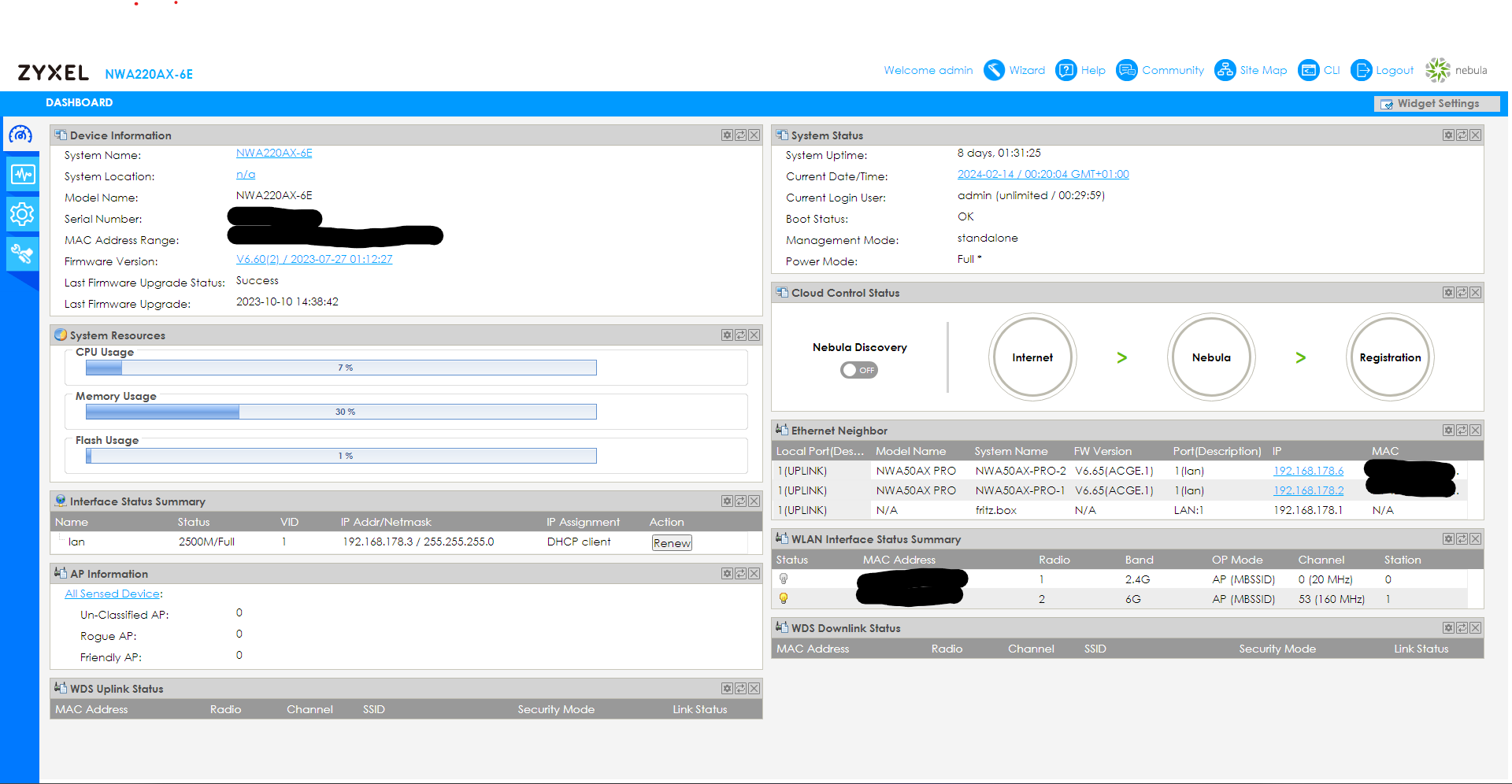
Task: Open the Site Map icon
Action: [1225, 70]
